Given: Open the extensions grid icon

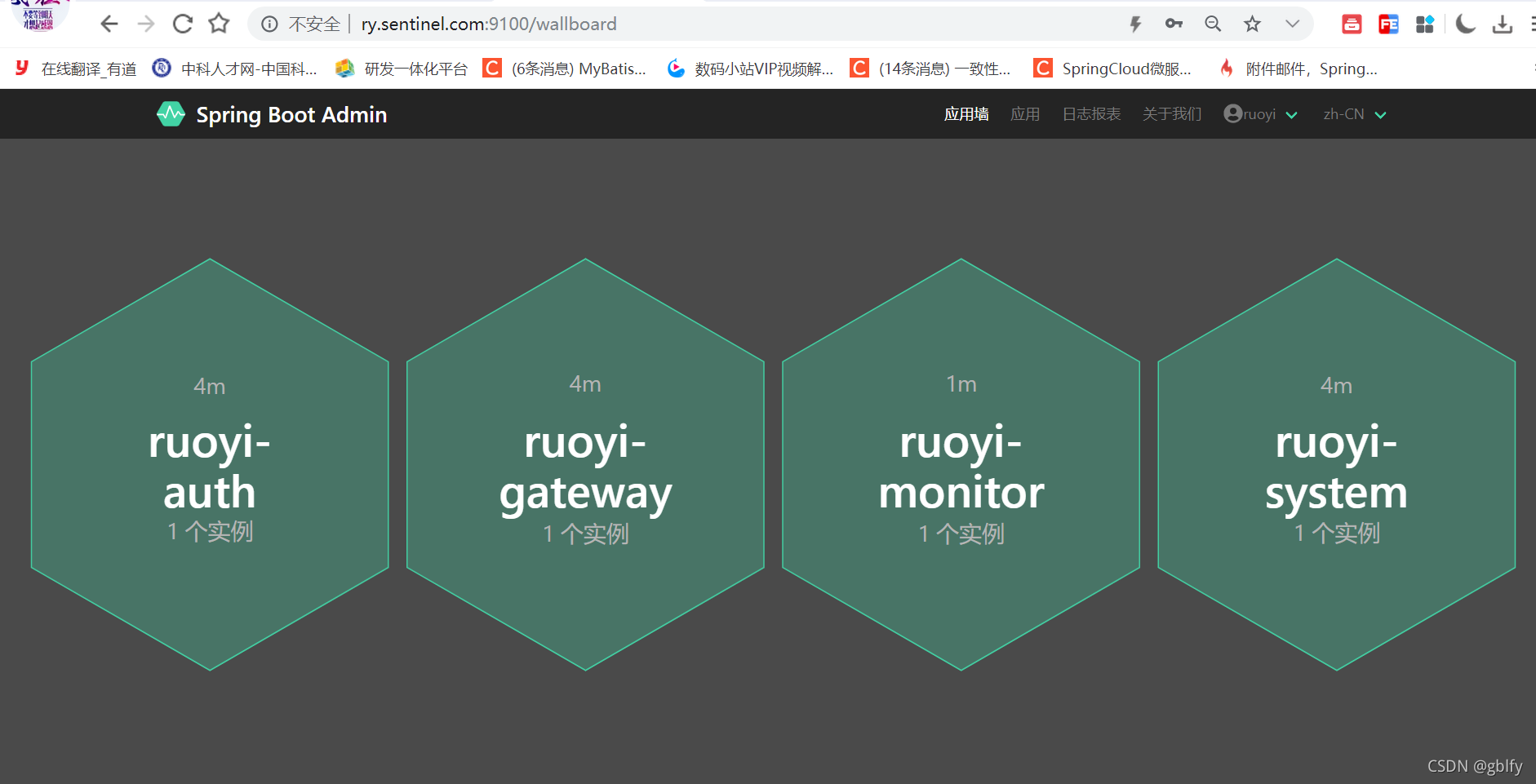Looking at the screenshot, I should pos(1425,24).
